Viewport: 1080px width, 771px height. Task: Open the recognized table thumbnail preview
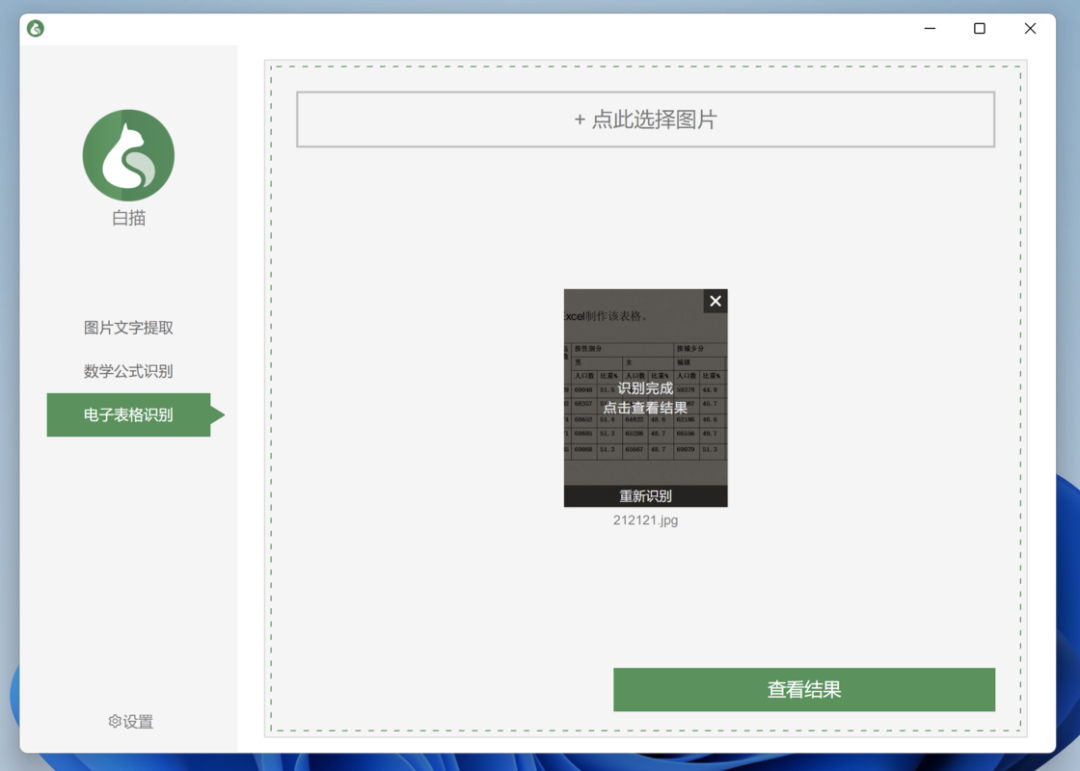pyautogui.click(x=645, y=398)
